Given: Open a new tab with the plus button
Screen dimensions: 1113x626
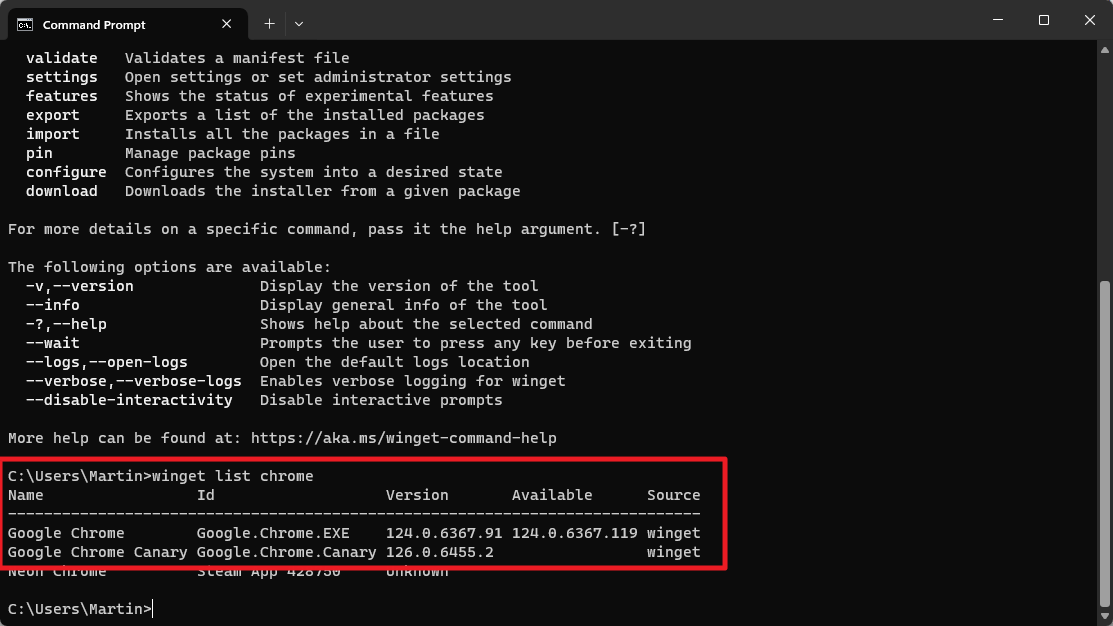Looking at the screenshot, I should point(269,23).
